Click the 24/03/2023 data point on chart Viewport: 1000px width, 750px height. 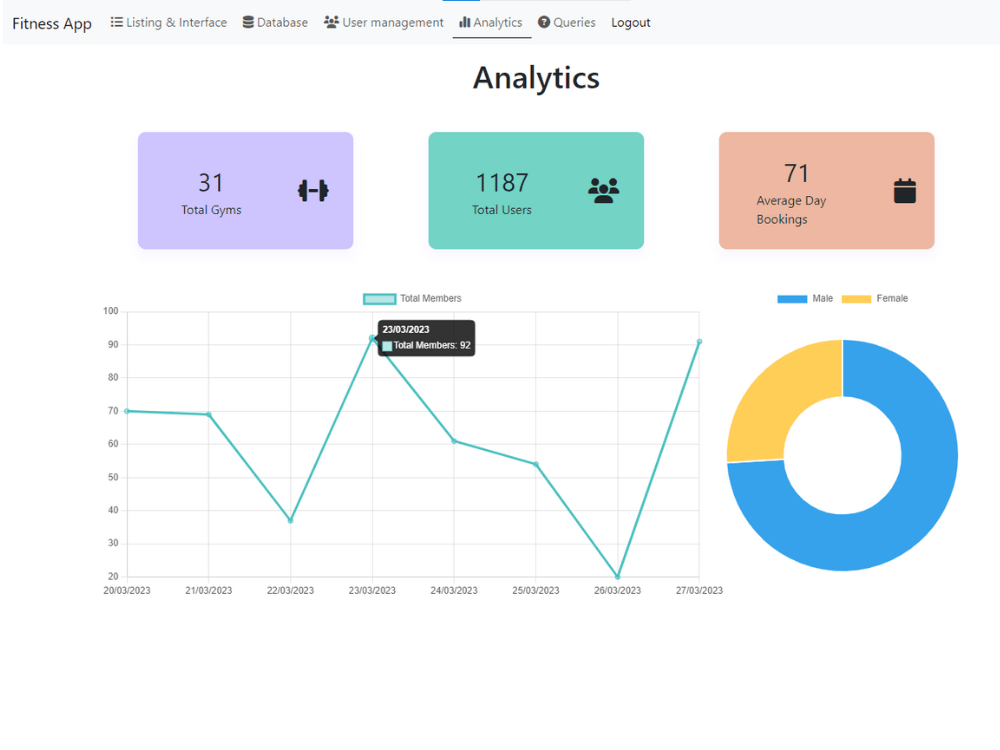(x=454, y=441)
